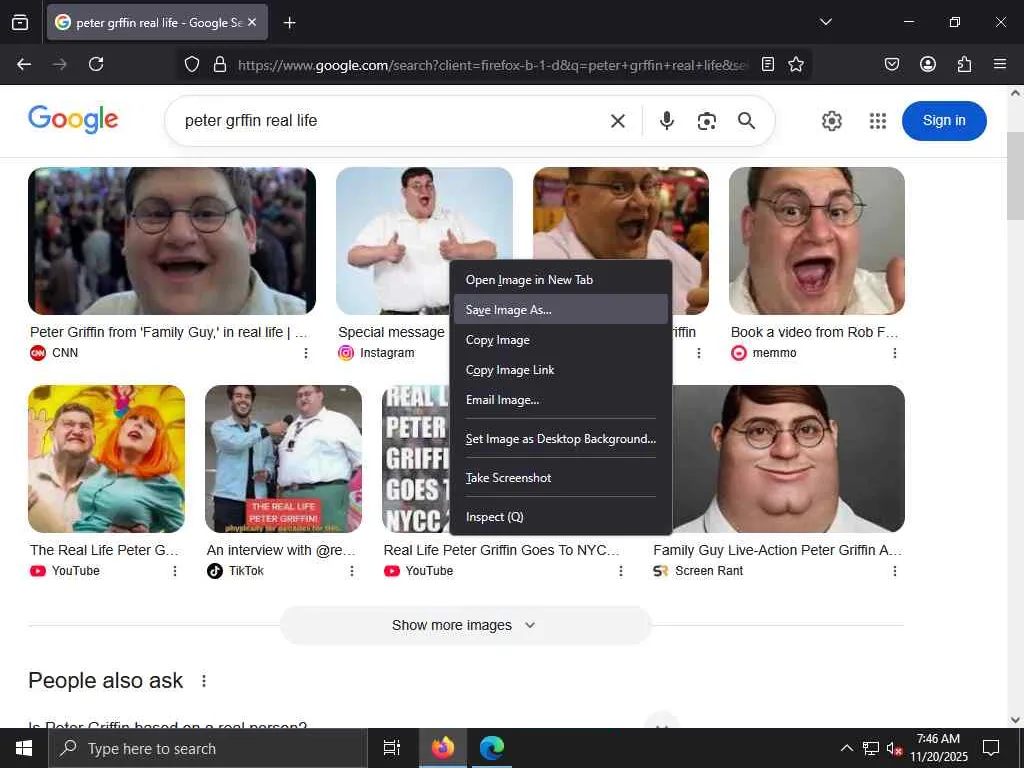
Task: Click the site padlock icon
Action: pyautogui.click(x=220, y=64)
